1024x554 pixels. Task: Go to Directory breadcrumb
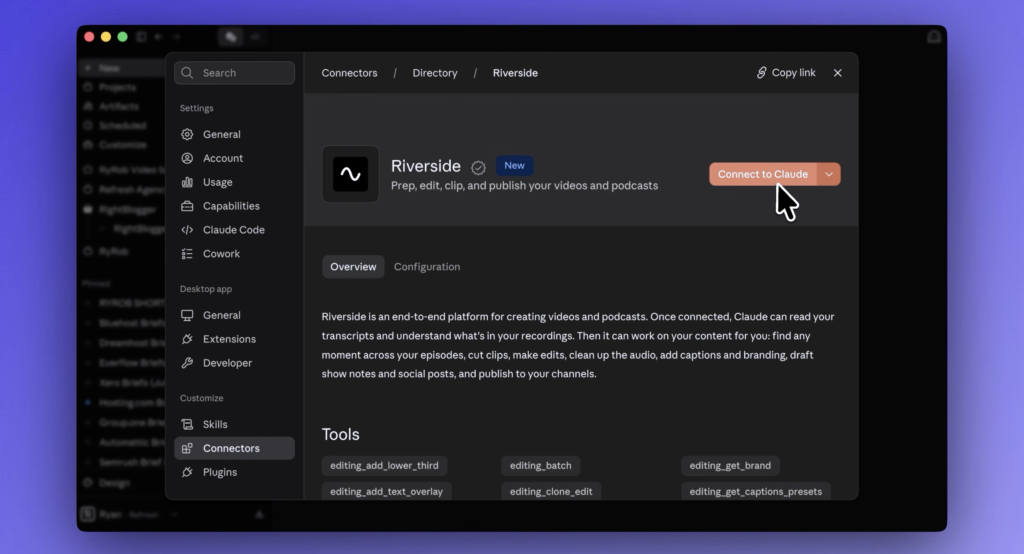435,73
